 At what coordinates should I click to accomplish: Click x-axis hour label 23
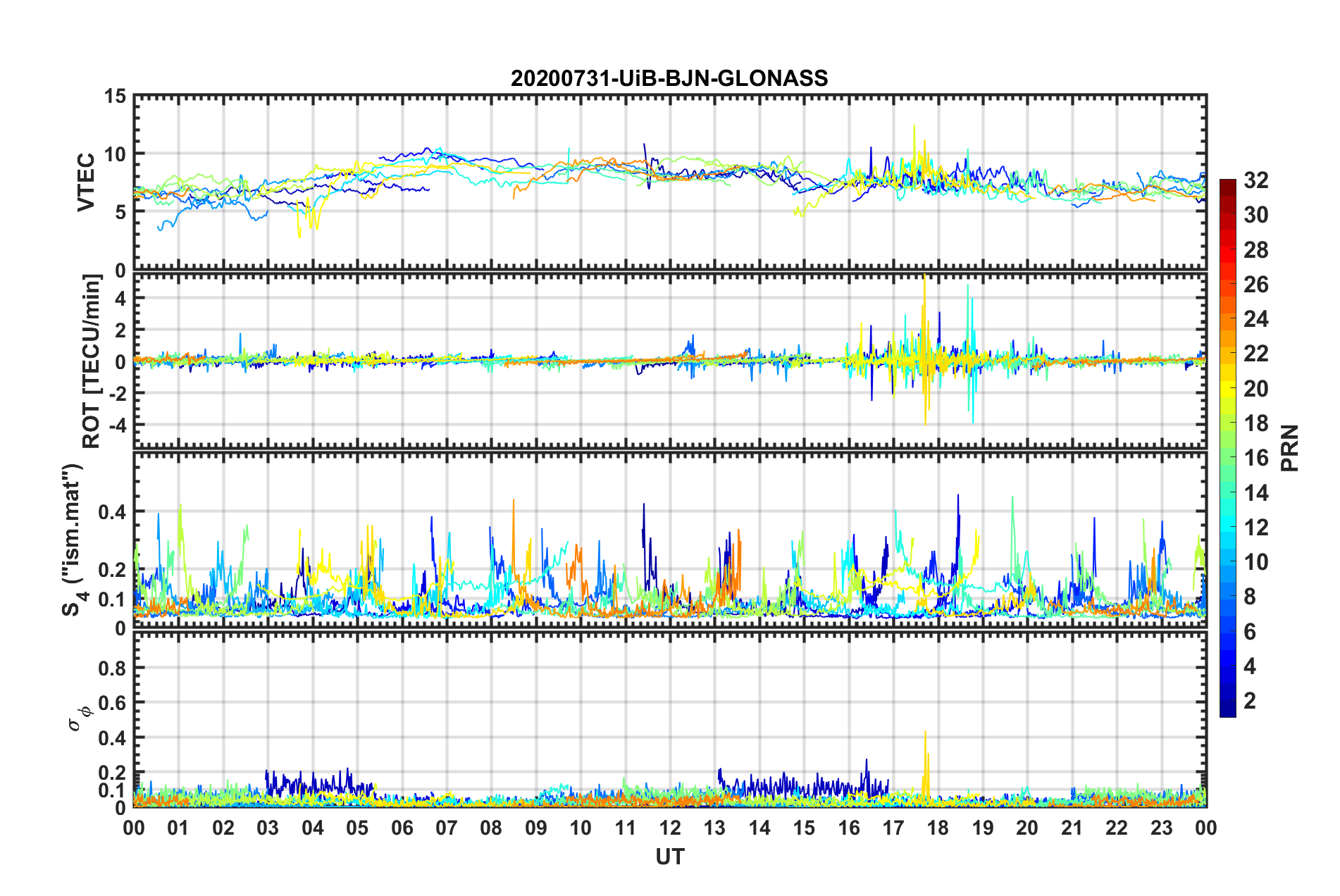(1162, 828)
